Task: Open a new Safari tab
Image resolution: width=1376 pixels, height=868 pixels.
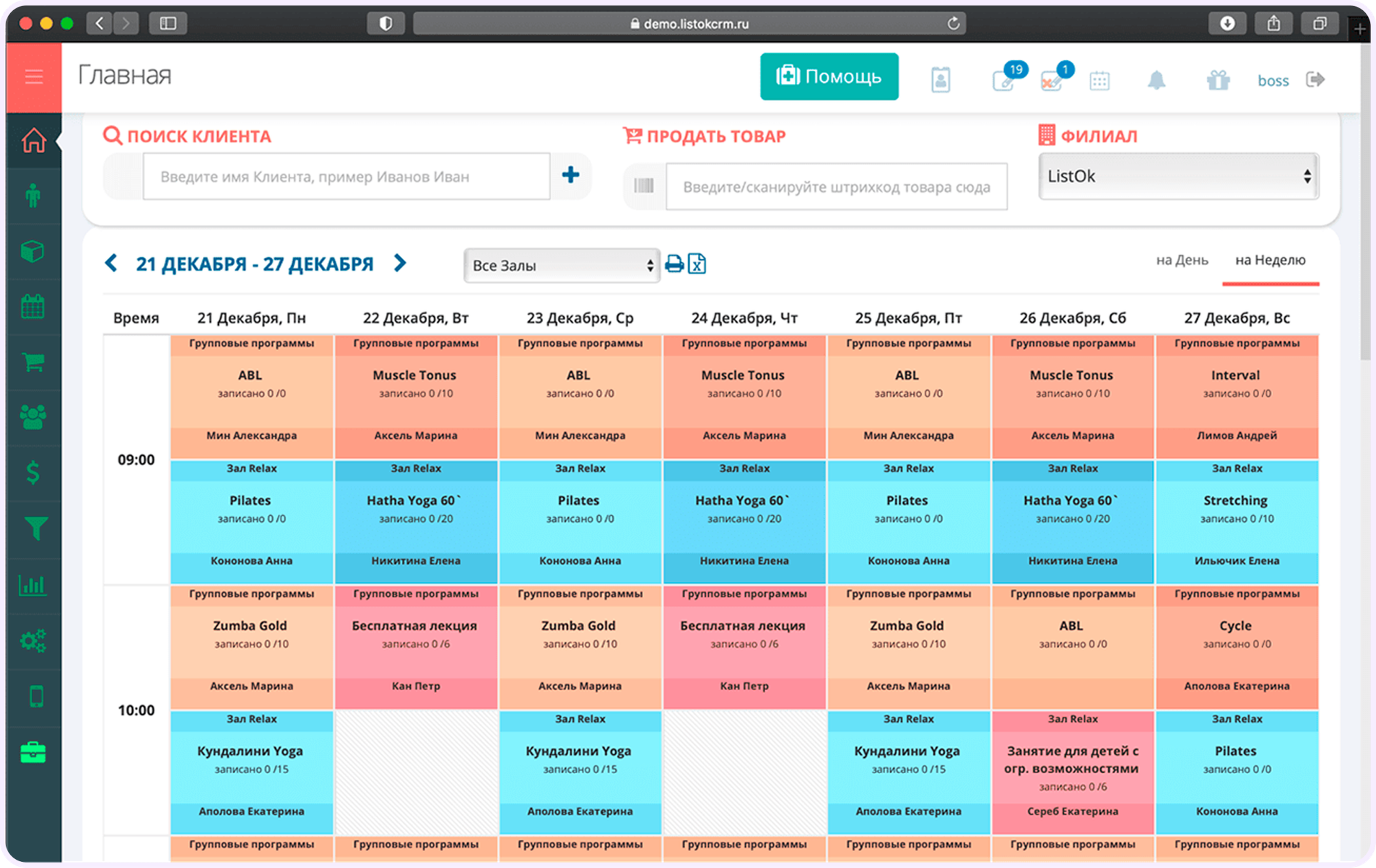Action: (x=1359, y=28)
